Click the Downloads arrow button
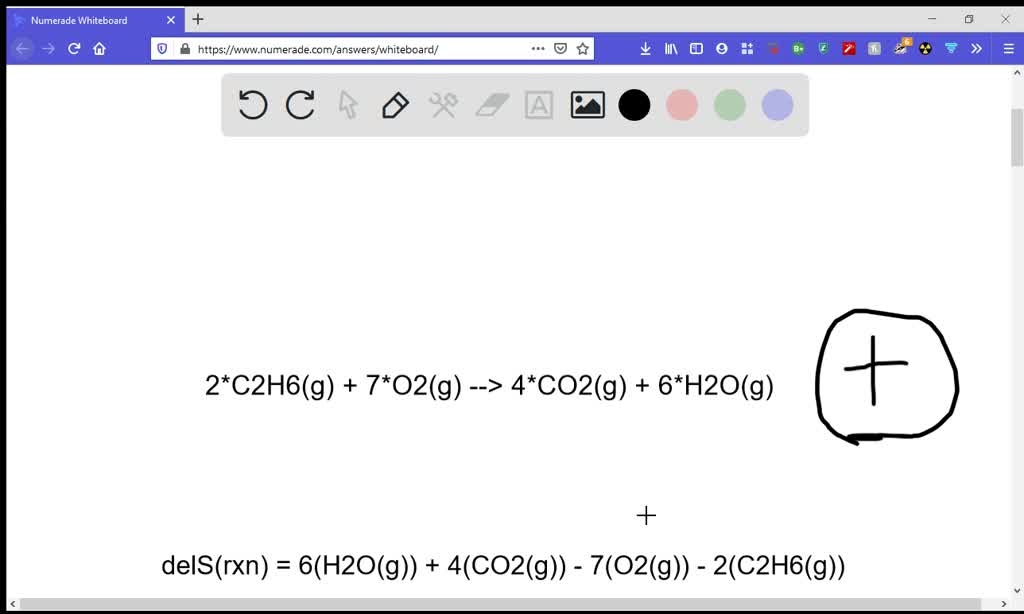The width and height of the screenshot is (1024, 614). click(645, 48)
